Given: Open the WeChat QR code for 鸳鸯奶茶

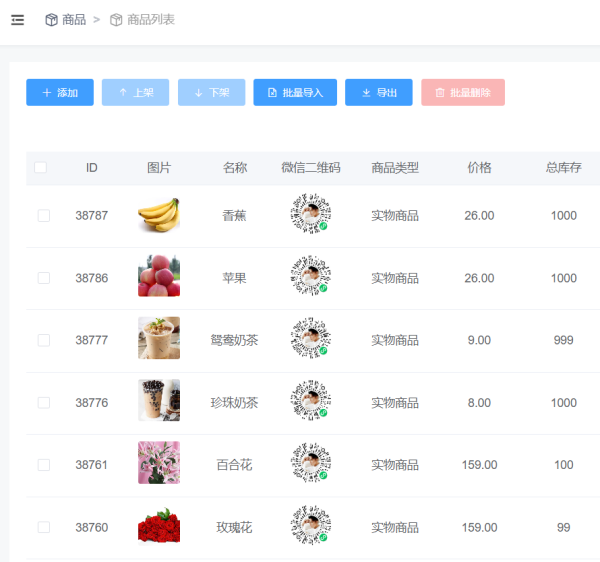Looking at the screenshot, I should (310, 339).
